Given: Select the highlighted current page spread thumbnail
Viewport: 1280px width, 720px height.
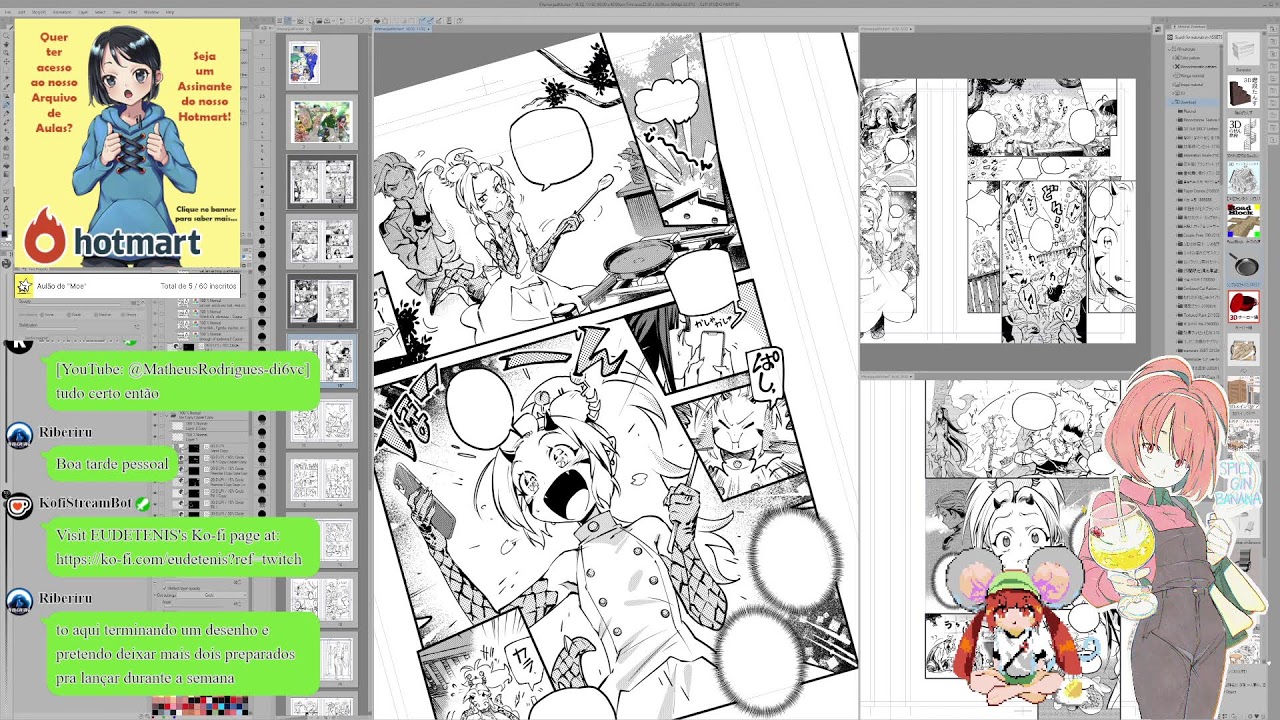Looking at the screenshot, I should click(x=321, y=360).
